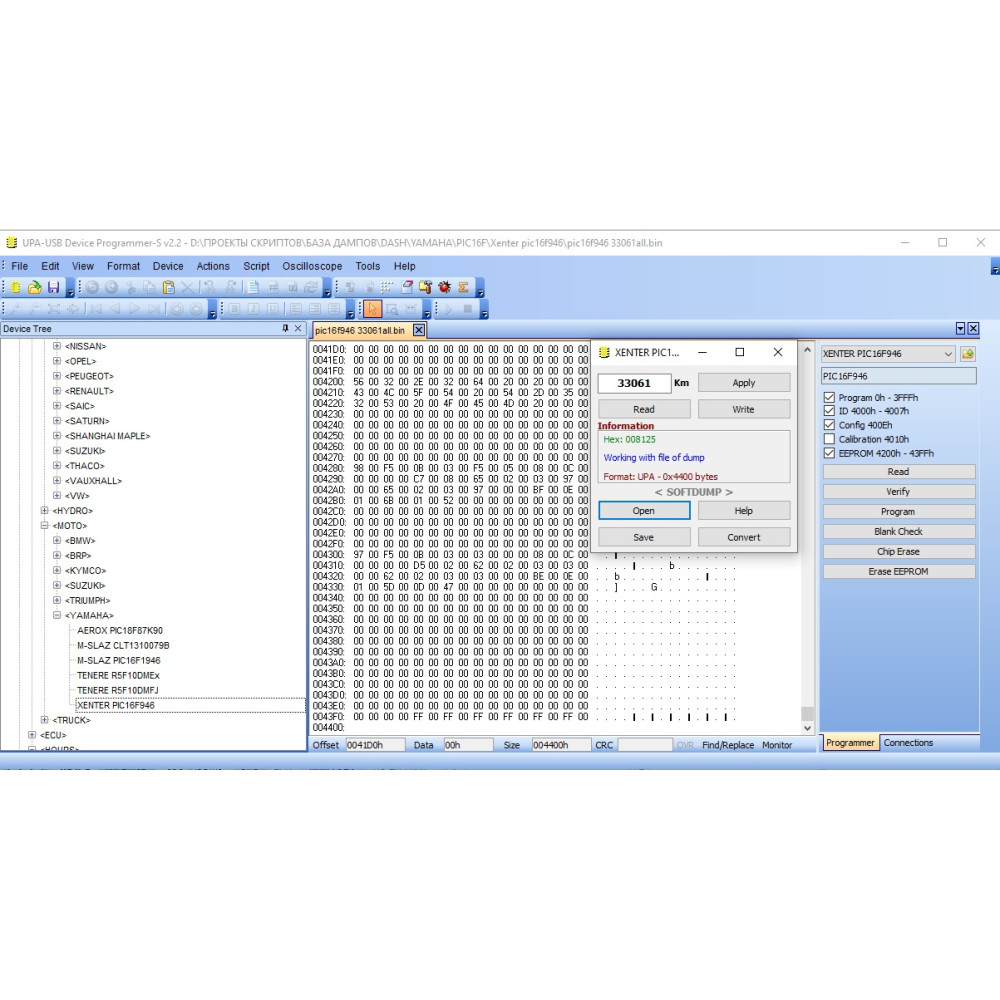
Task: Click the Chip Erase button
Action: coord(899,552)
